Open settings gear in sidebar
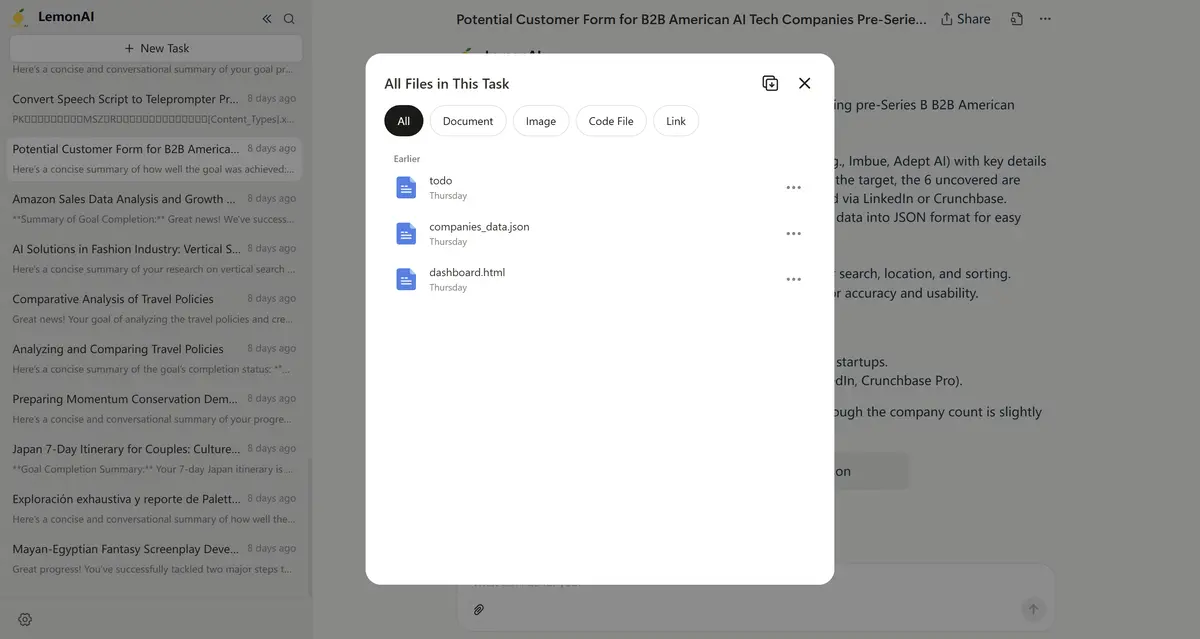This screenshot has height=639, width=1200. tap(25, 619)
